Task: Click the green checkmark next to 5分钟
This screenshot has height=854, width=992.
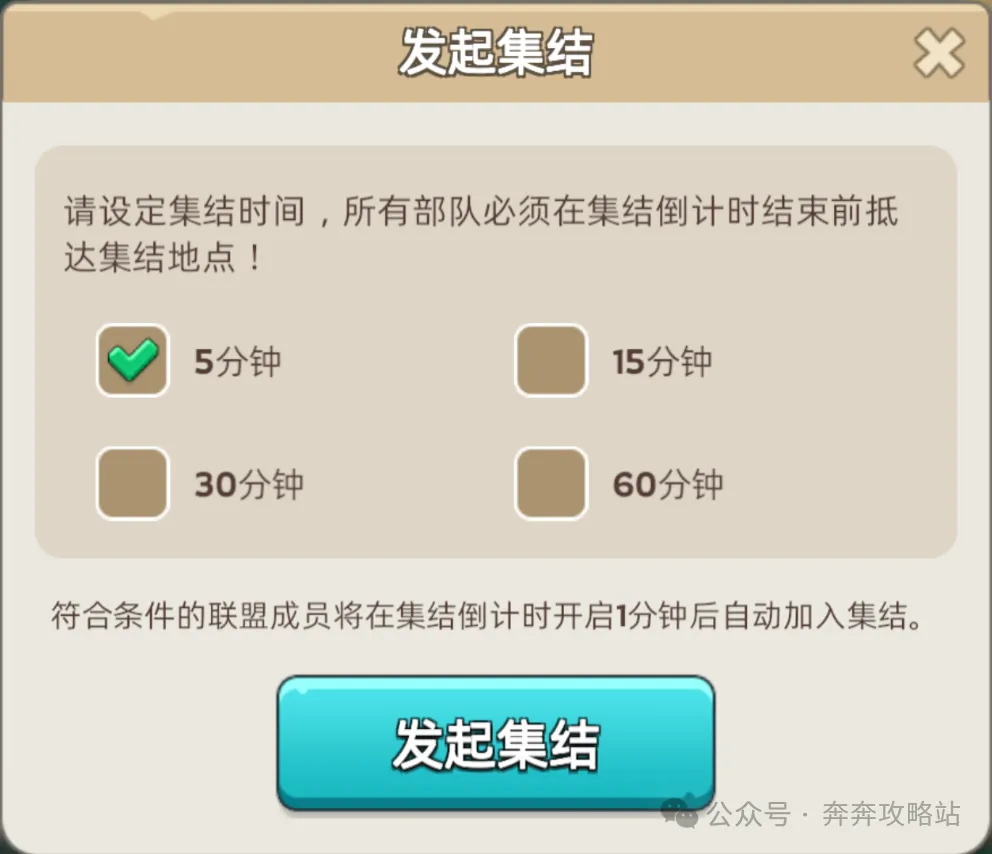Action: click(132, 361)
